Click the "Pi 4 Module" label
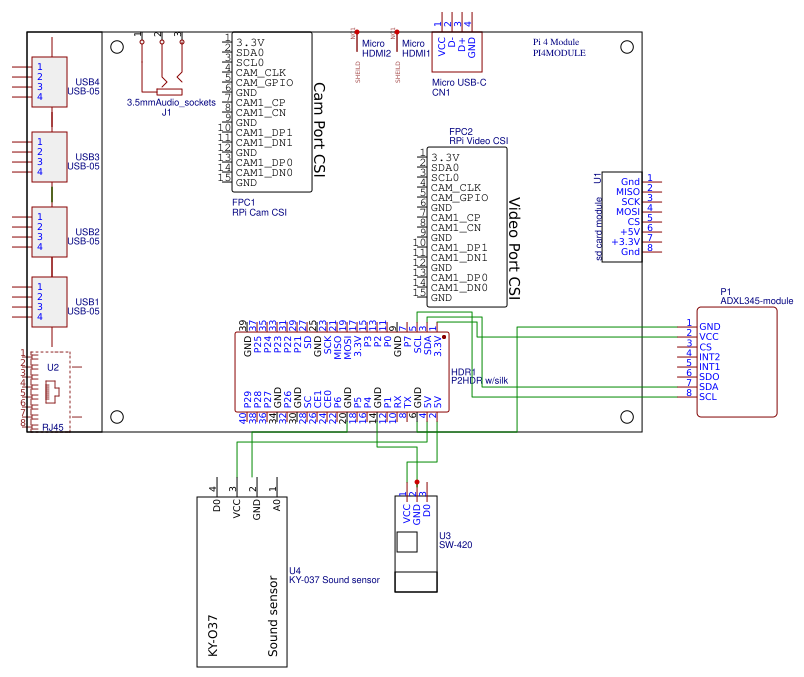804x677 pixels. click(x=556, y=42)
